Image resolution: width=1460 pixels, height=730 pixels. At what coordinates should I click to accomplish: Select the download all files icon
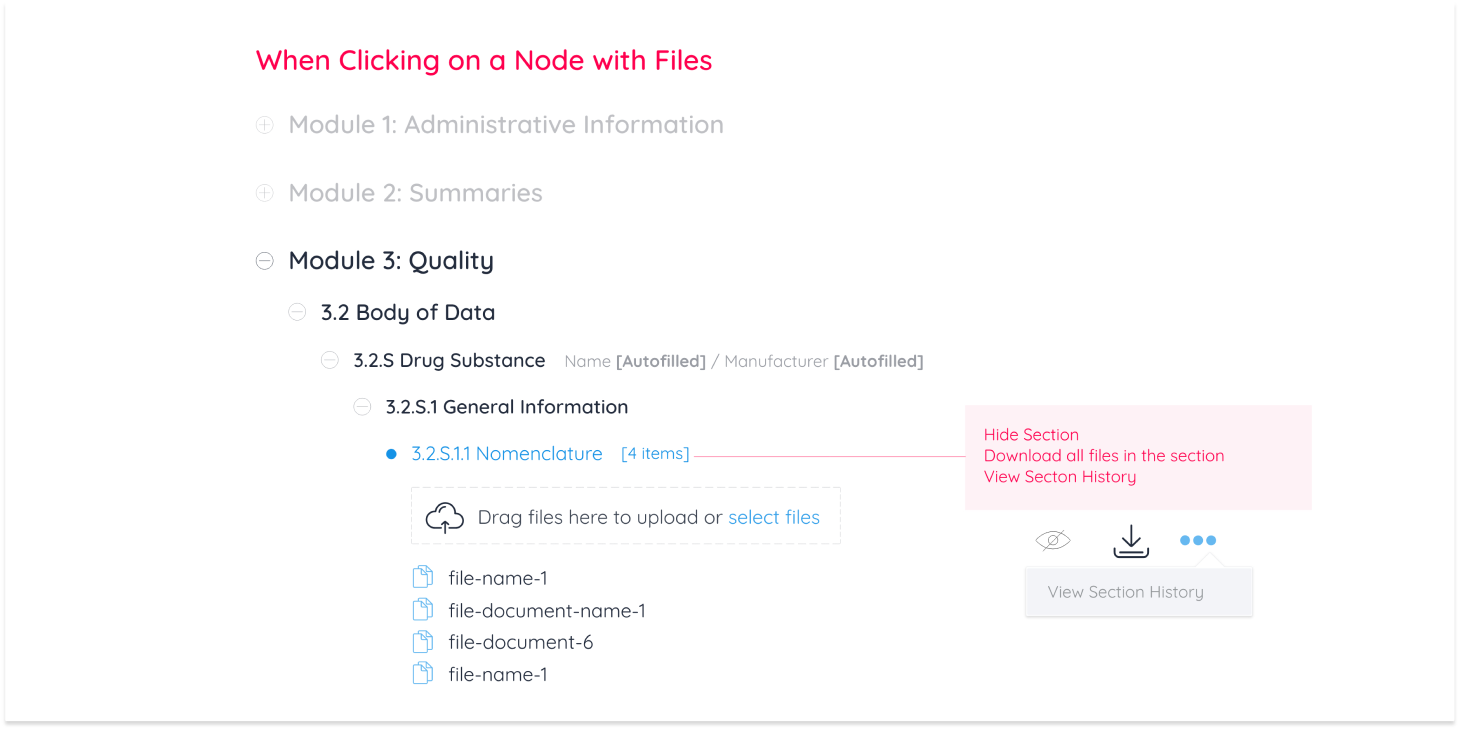tap(1130, 540)
